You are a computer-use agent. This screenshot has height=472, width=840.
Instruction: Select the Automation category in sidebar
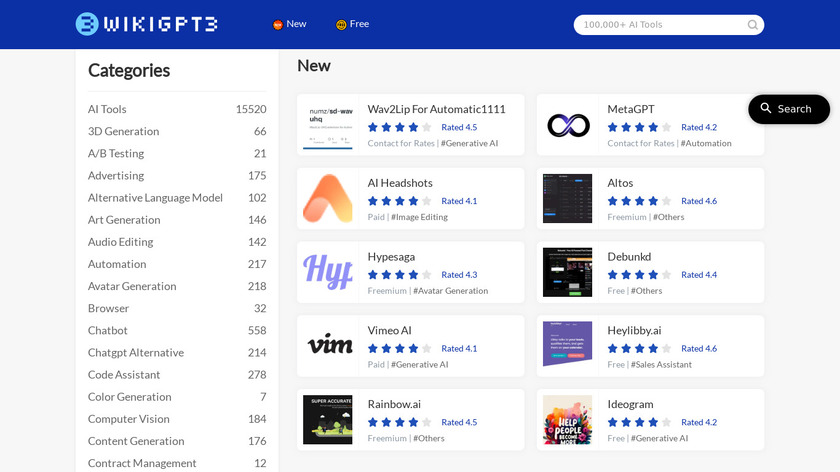177,264
